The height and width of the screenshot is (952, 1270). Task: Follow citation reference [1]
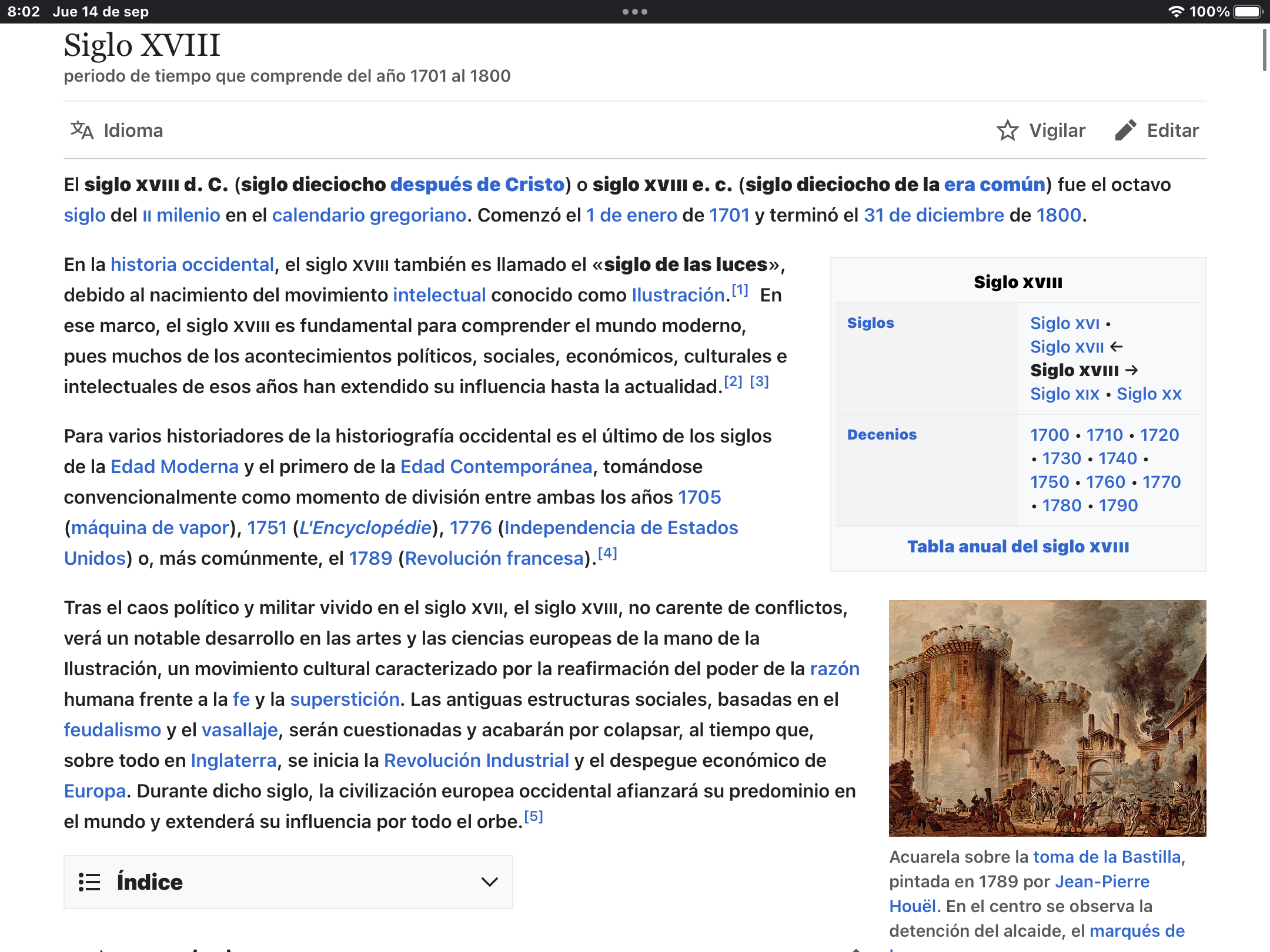coord(740,290)
